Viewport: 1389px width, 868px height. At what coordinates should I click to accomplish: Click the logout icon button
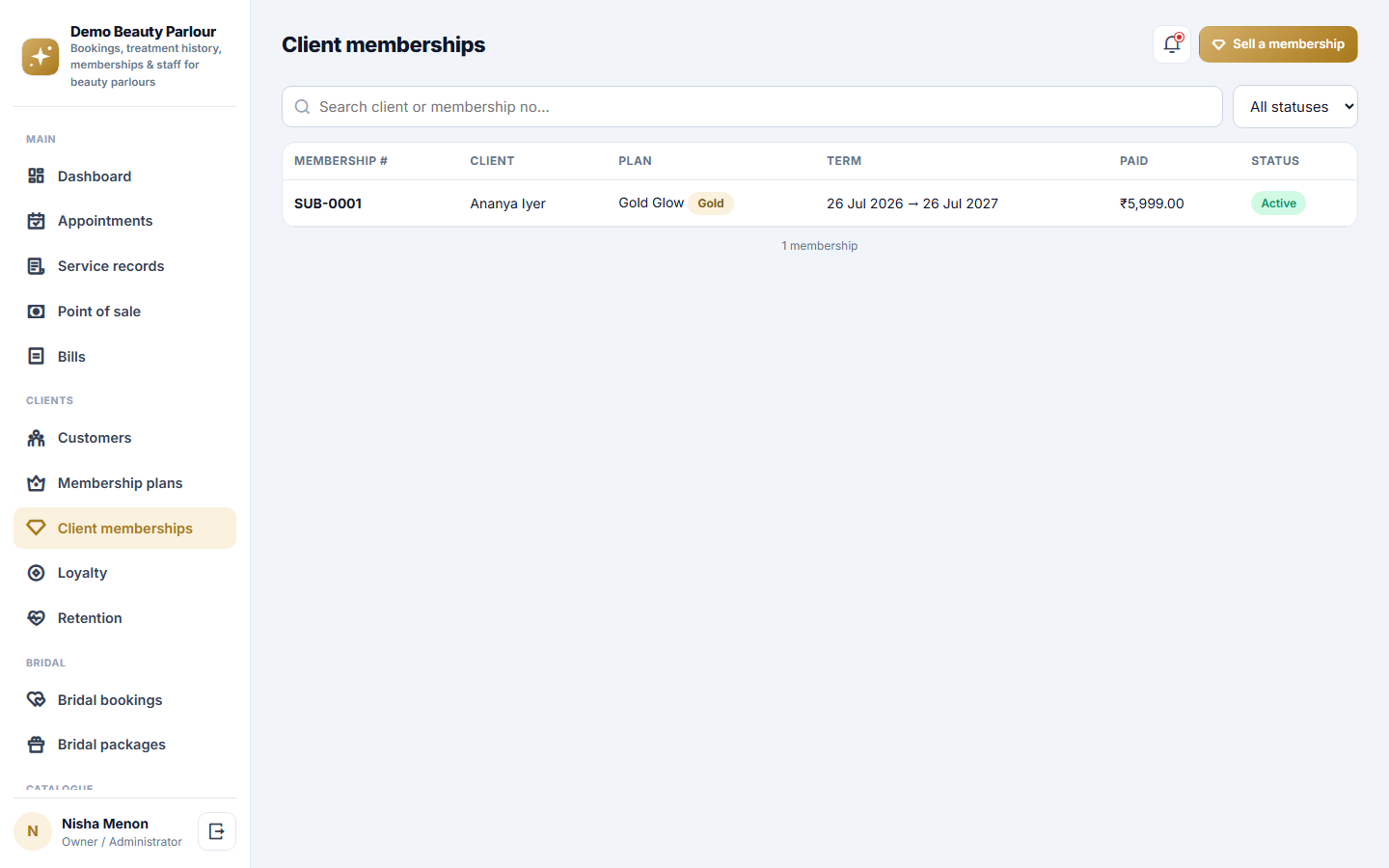[x=217, y=831]
